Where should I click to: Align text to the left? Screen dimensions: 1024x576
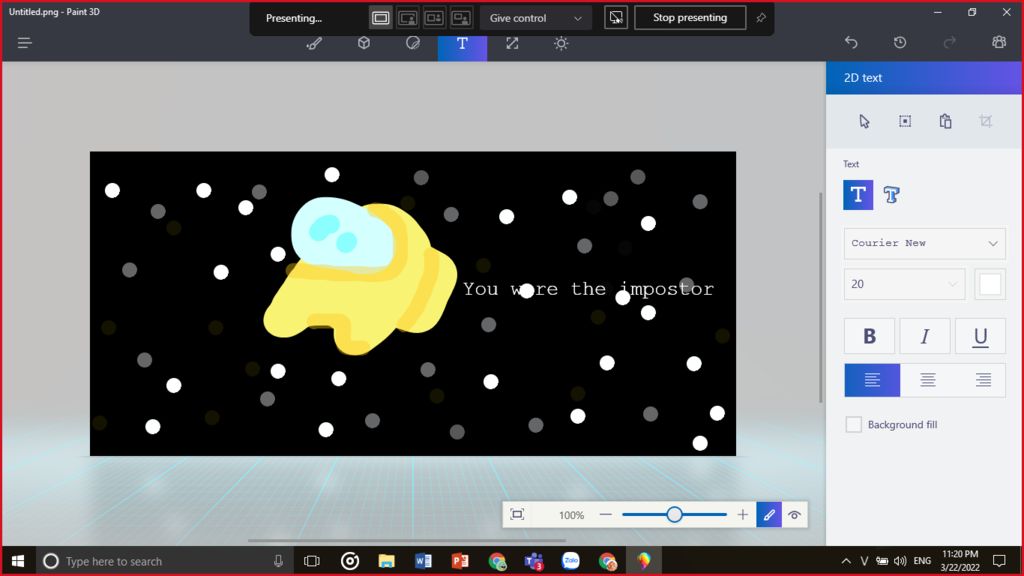(872, 380)
